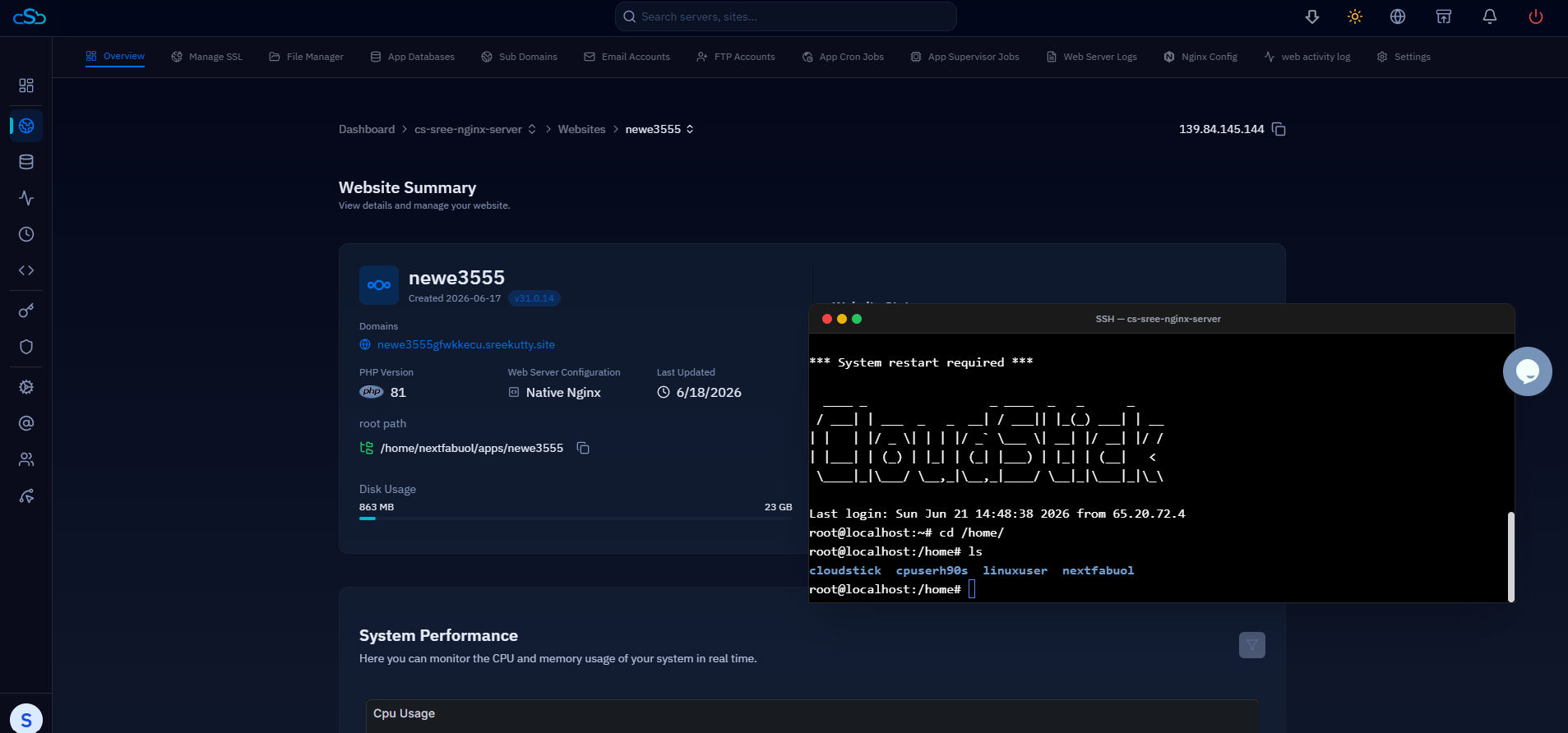This screenshot has width=1568, height=733.
Task: Click the filter icon in System Performance
Action: pos(1252,645)
